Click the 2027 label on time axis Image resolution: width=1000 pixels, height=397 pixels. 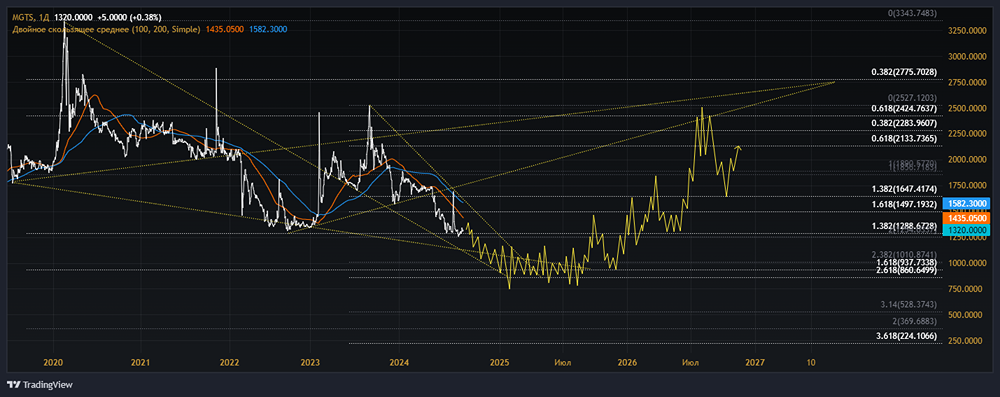(754, 362)
